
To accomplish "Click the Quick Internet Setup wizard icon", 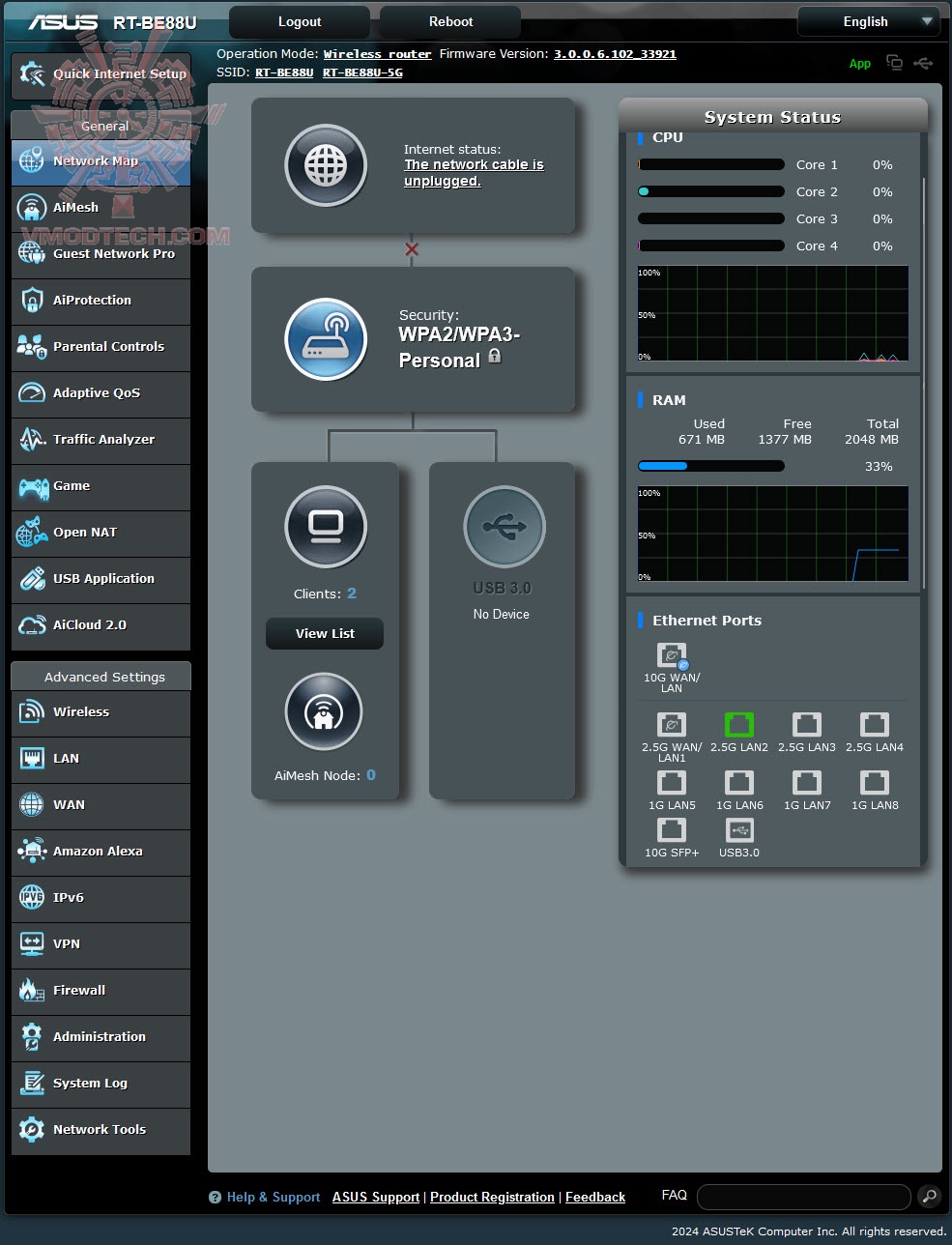I will pyautogui.click(x=32, y=74).
